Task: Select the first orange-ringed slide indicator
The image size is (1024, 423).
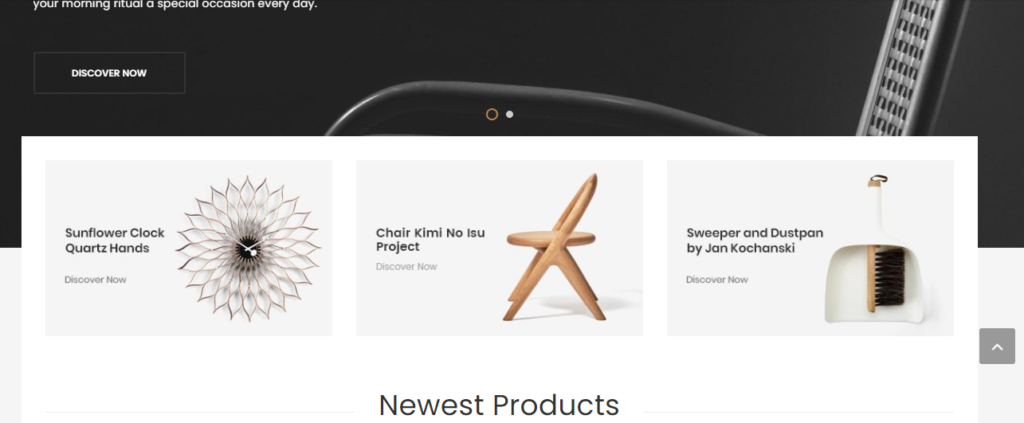Action: pyautogui.click(x=492, y=114)
